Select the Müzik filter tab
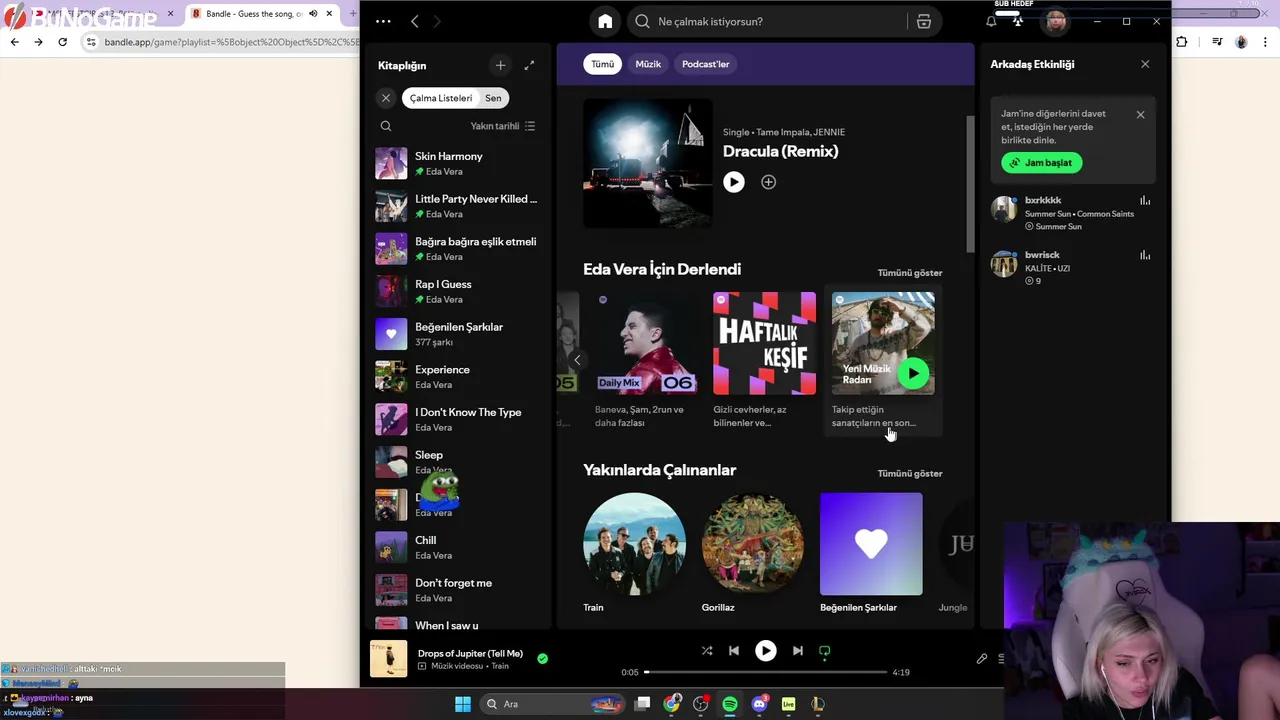This screenshot has width=1280, height=720. pyautogui.click(x=648, y=64)
